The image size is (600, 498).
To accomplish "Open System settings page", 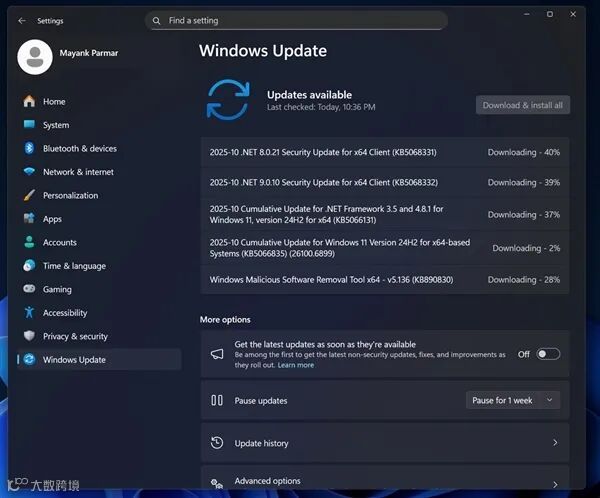I will (x=56, y=125).
